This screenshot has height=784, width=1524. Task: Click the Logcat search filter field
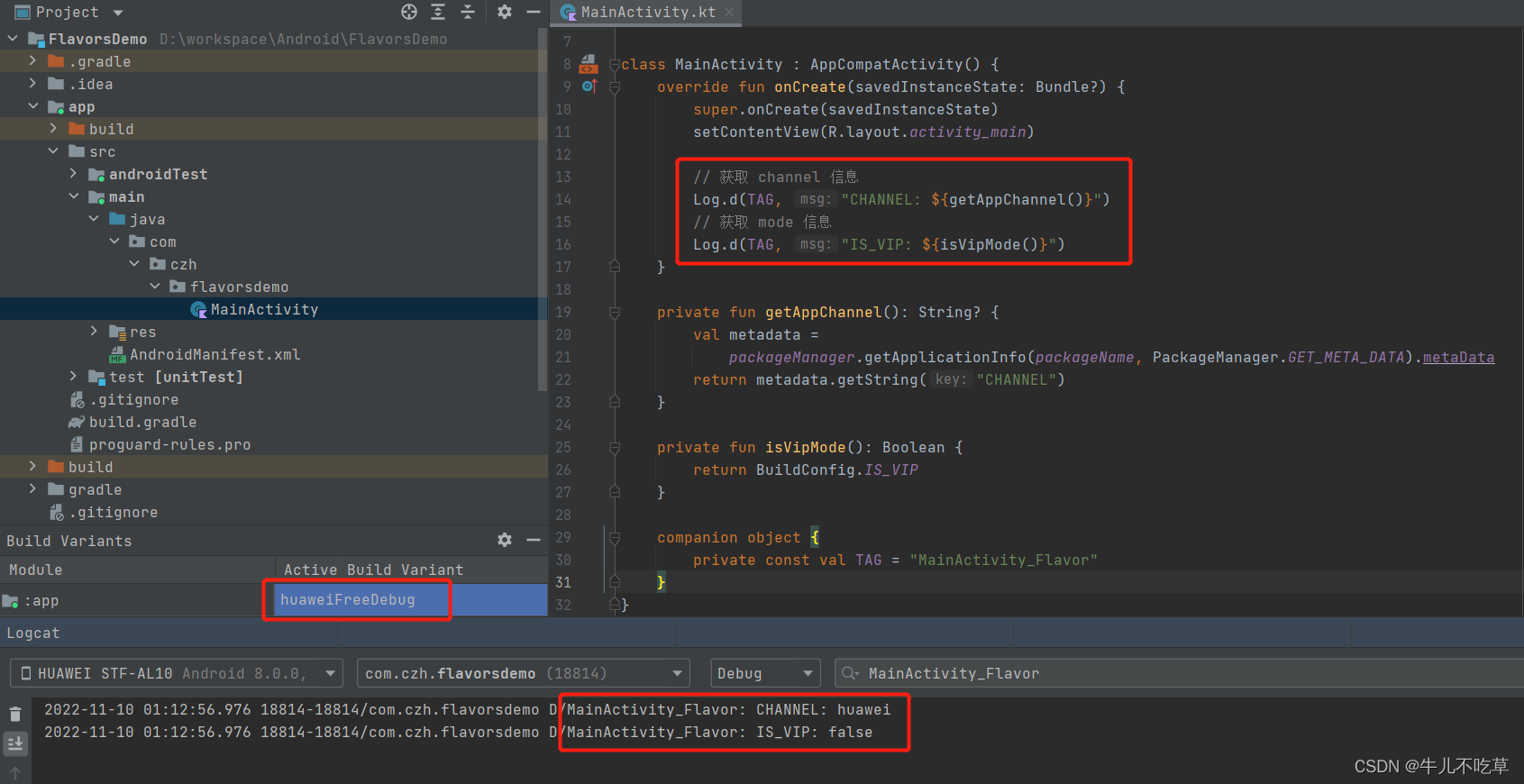(1179, 673)
